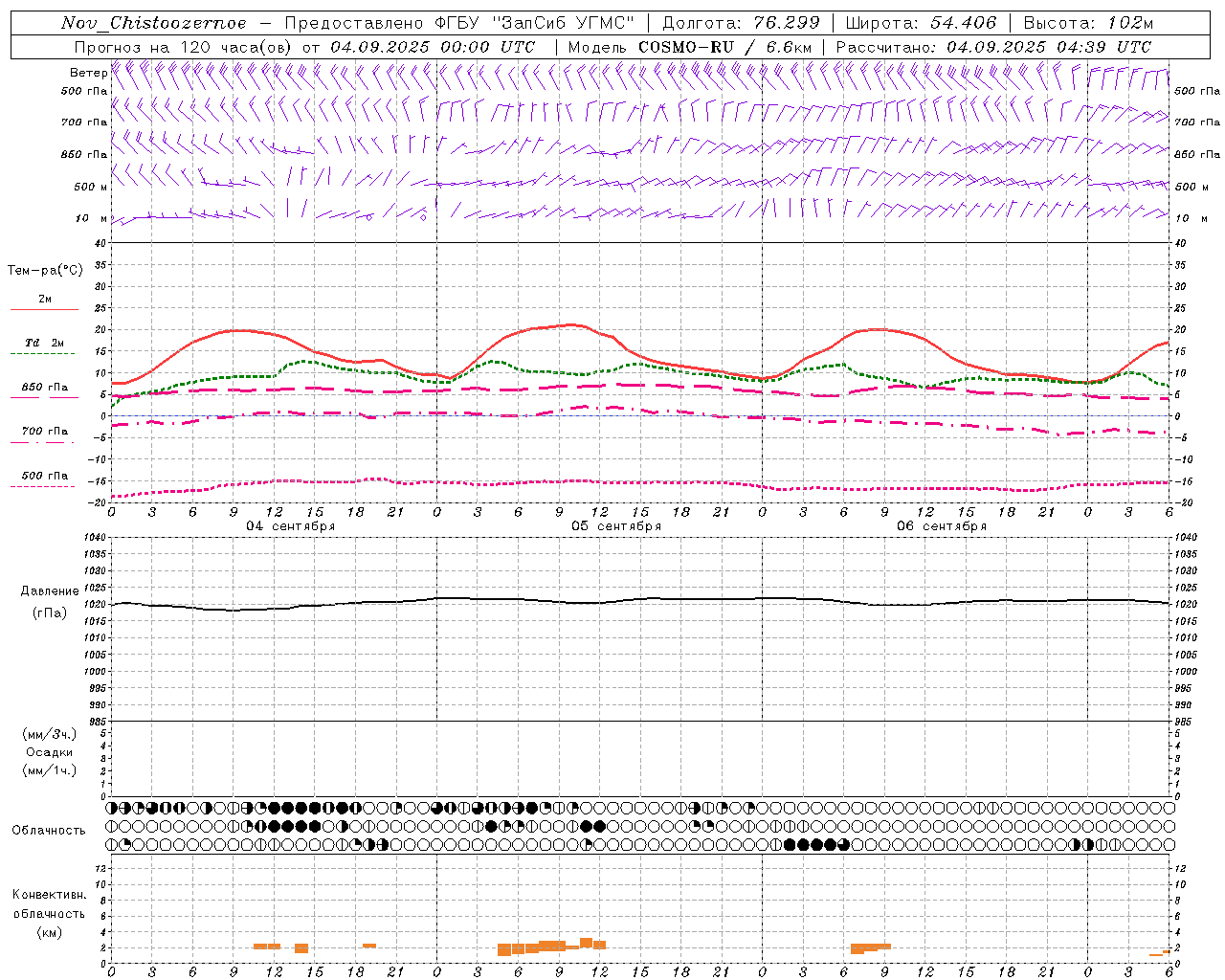Click the Давление pressure panel title
1225x980 pixels.
click(50, 591)
